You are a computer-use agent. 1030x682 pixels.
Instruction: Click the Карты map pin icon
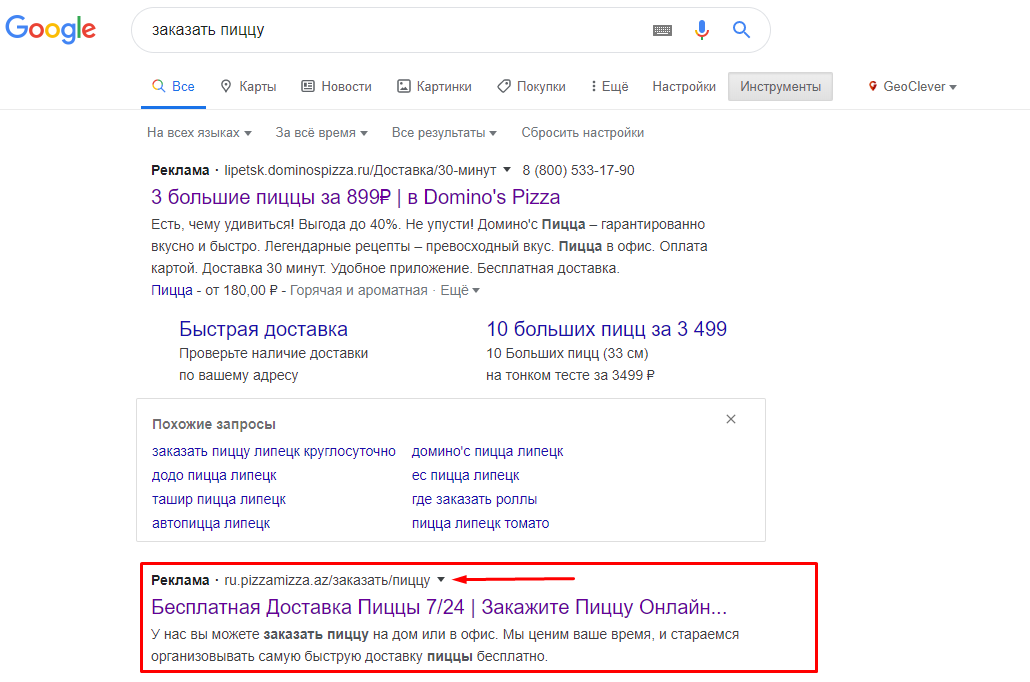click(226, 86)
